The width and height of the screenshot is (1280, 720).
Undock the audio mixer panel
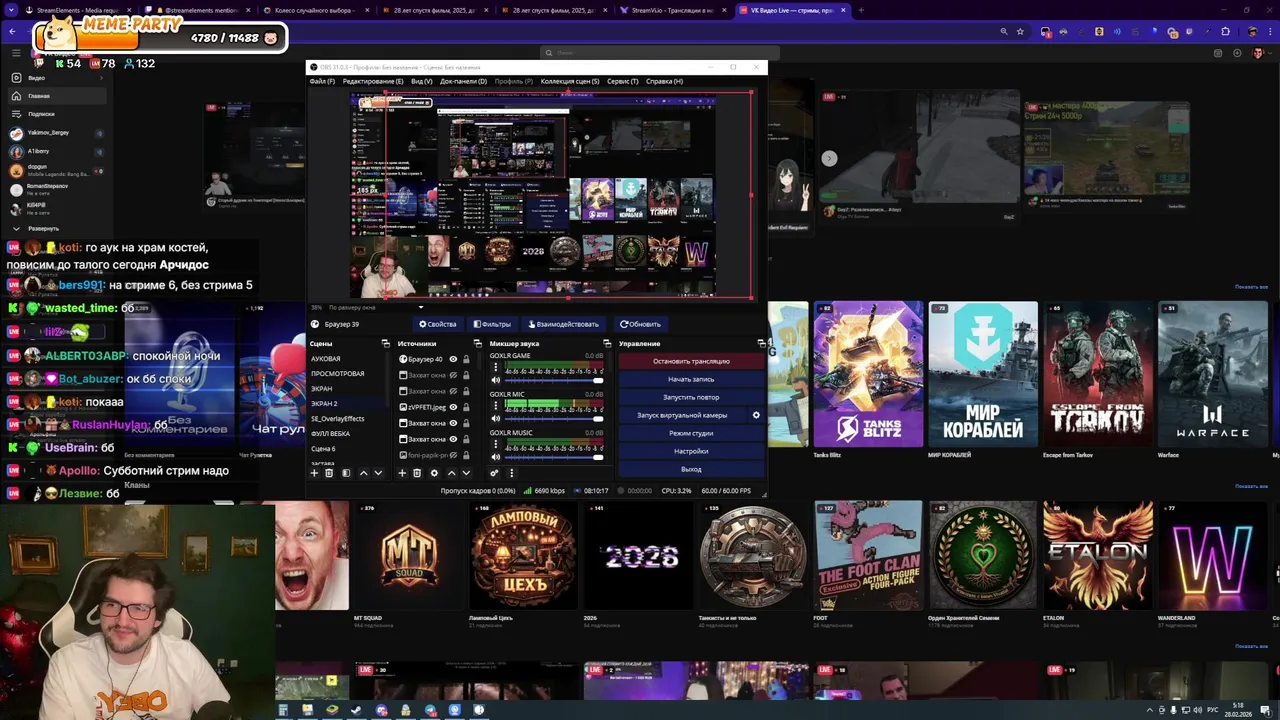606,344
